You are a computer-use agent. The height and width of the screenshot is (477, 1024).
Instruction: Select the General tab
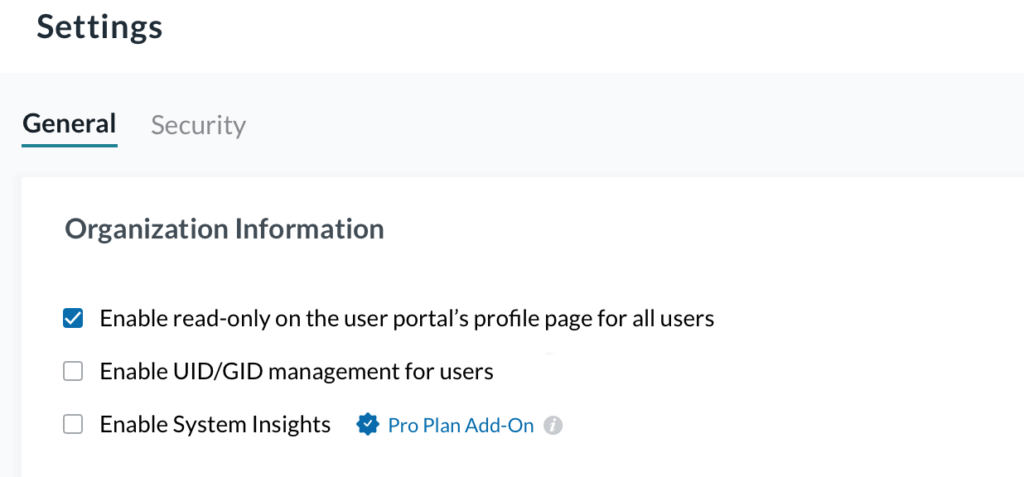pos(69,124)
